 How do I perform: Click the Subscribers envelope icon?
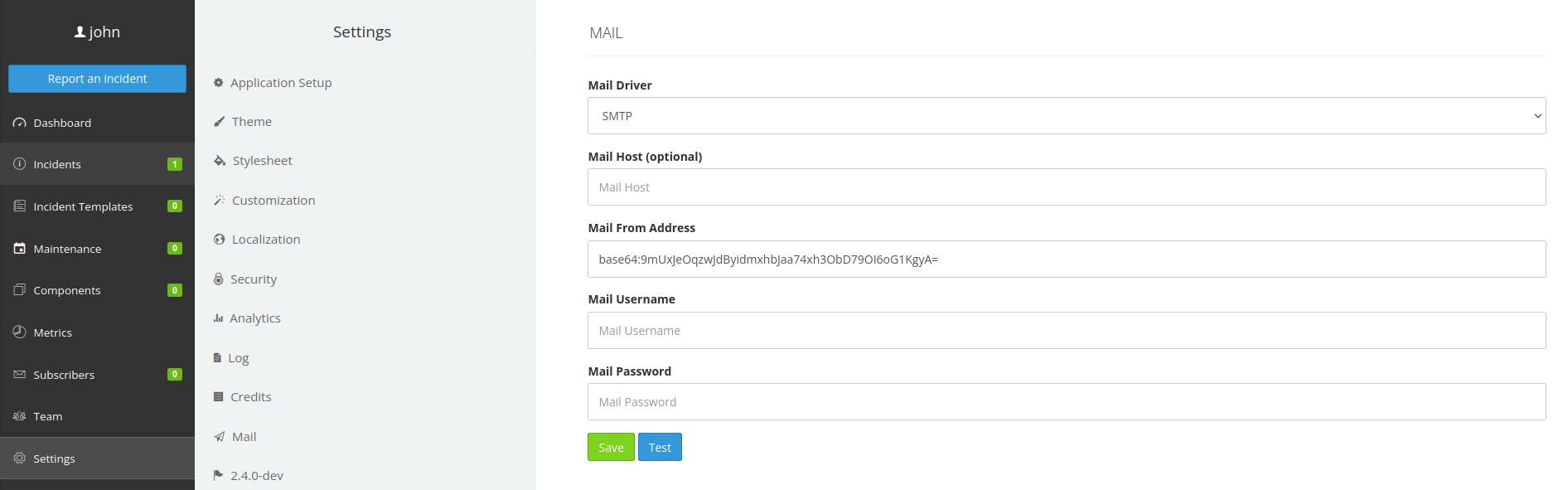pos(19,374)
